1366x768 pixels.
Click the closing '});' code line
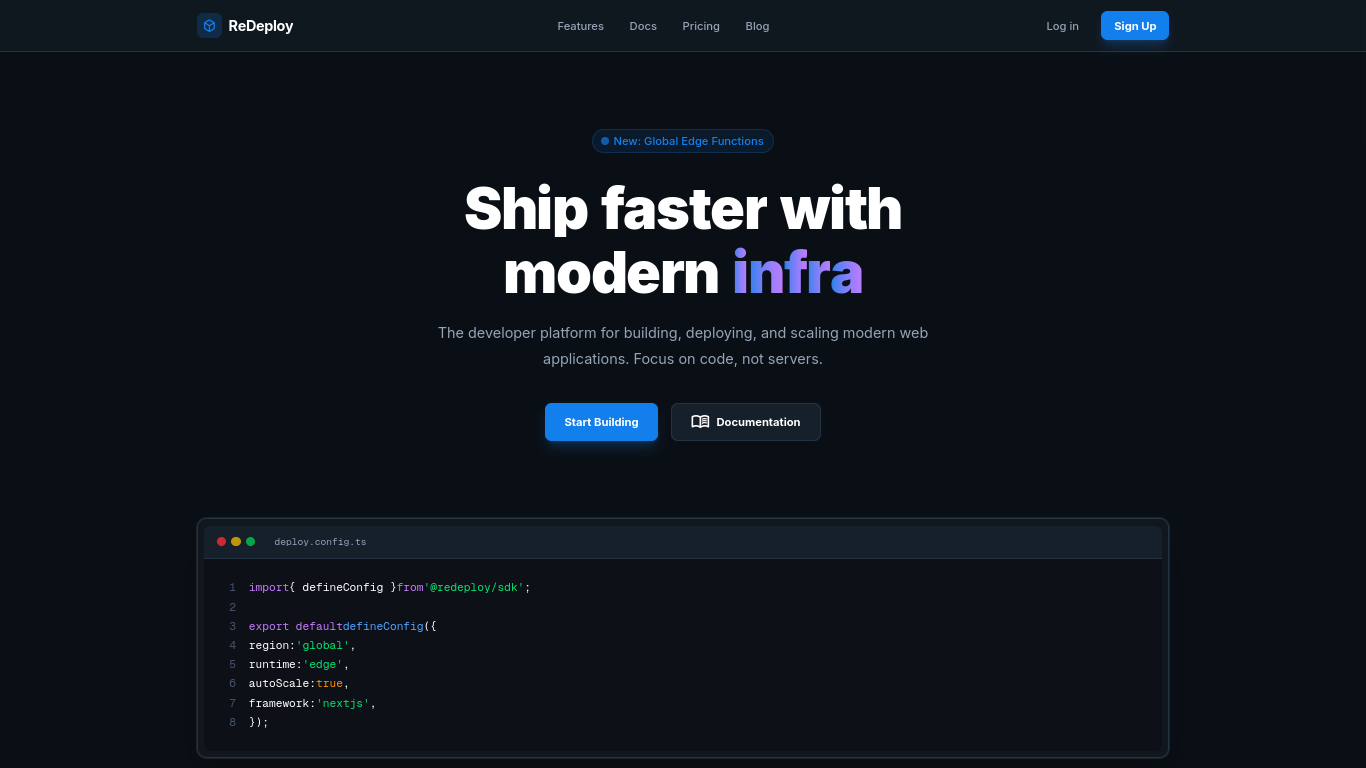click(x=259, y=722)
